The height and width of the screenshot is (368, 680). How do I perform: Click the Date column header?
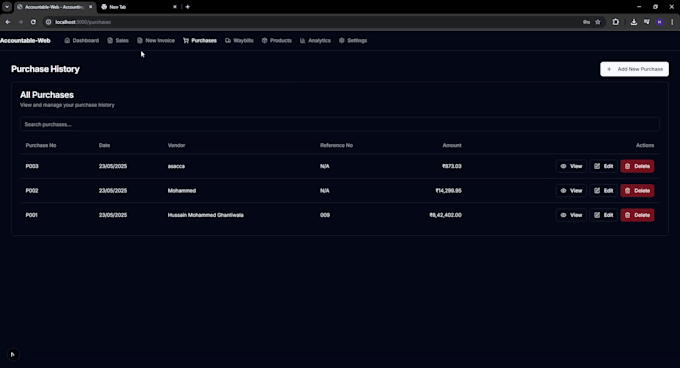104,145
